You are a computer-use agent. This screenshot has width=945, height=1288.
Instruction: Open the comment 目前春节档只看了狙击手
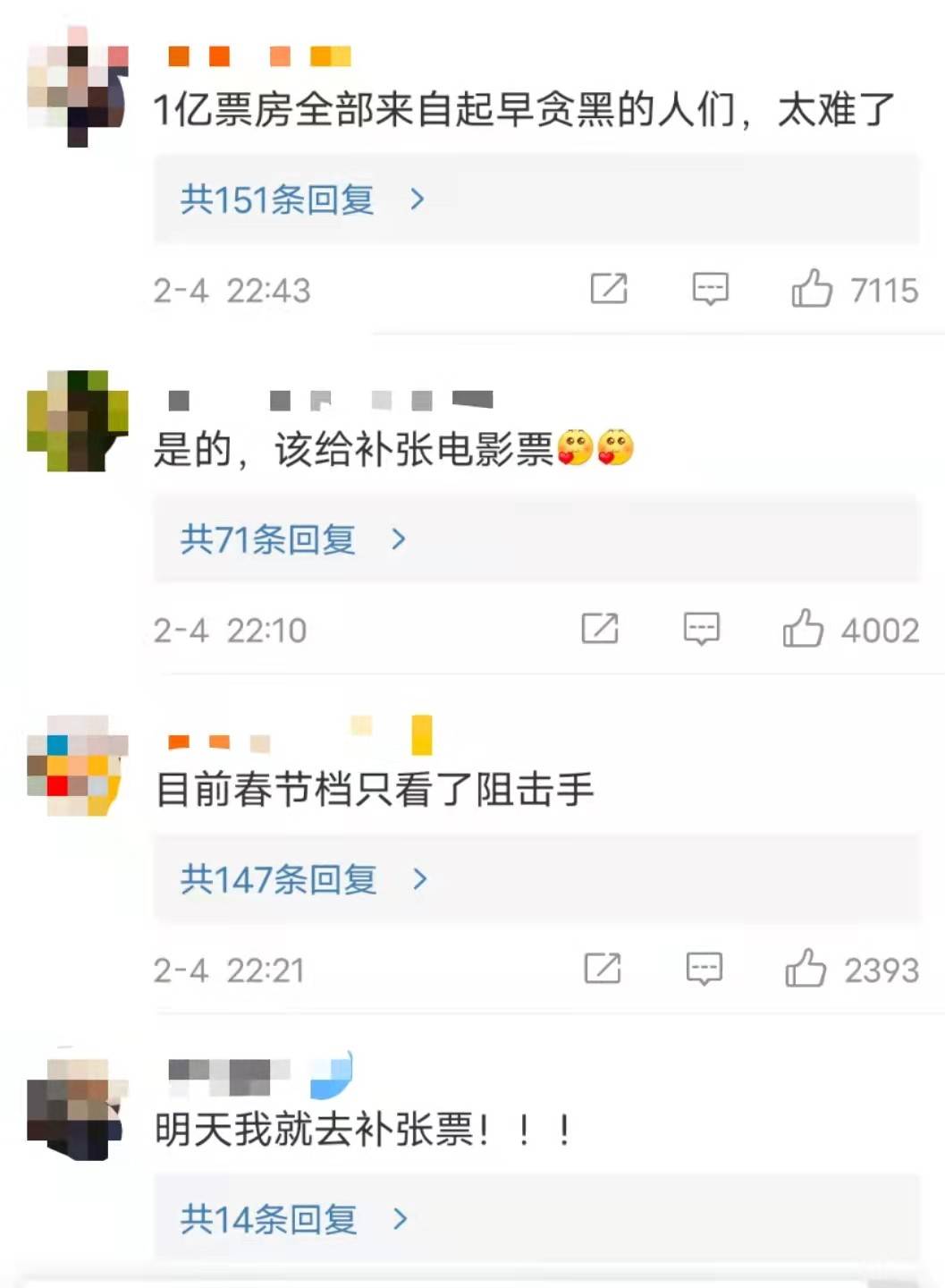tap(375, 790)
